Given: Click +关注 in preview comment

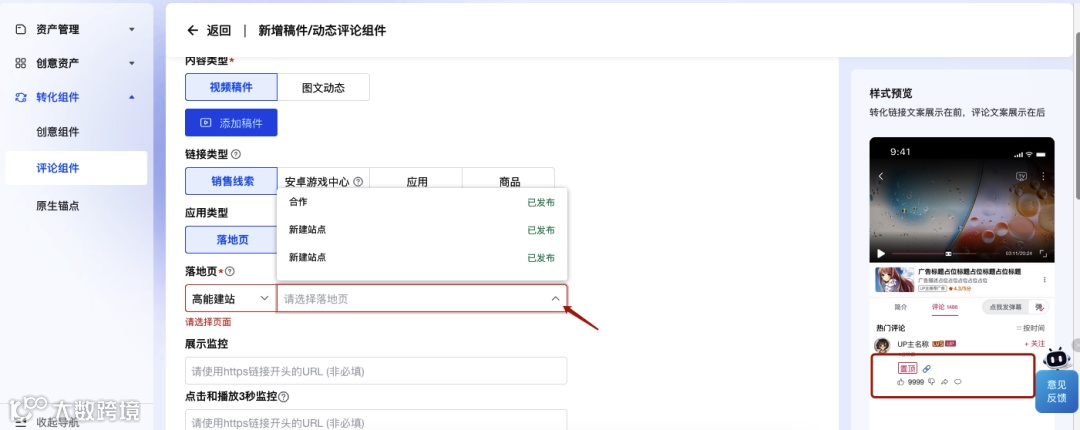Looking at the screenshot, I should [1034, 343].
